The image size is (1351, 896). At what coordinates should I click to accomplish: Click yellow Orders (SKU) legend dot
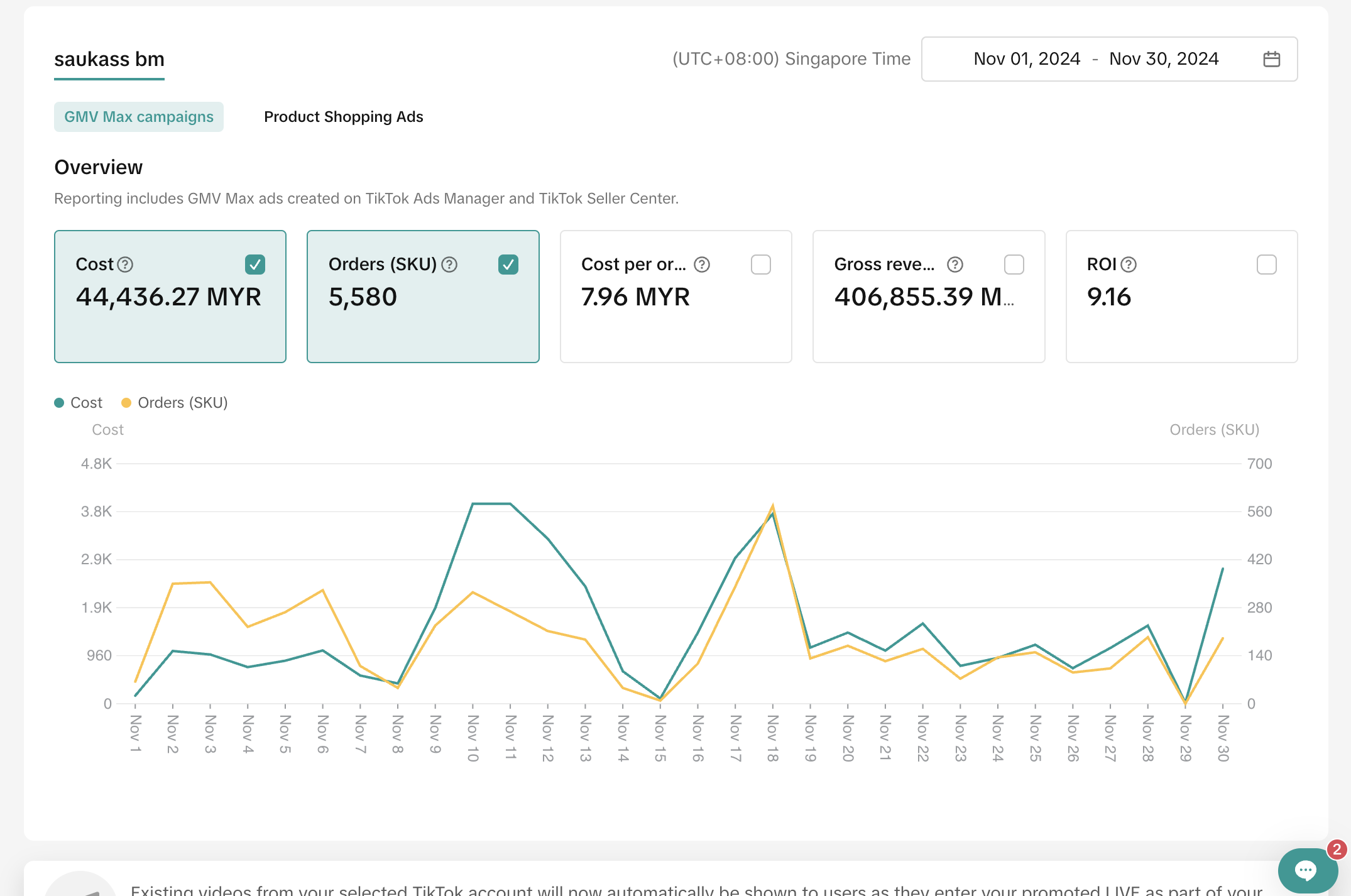coord(126,403)
